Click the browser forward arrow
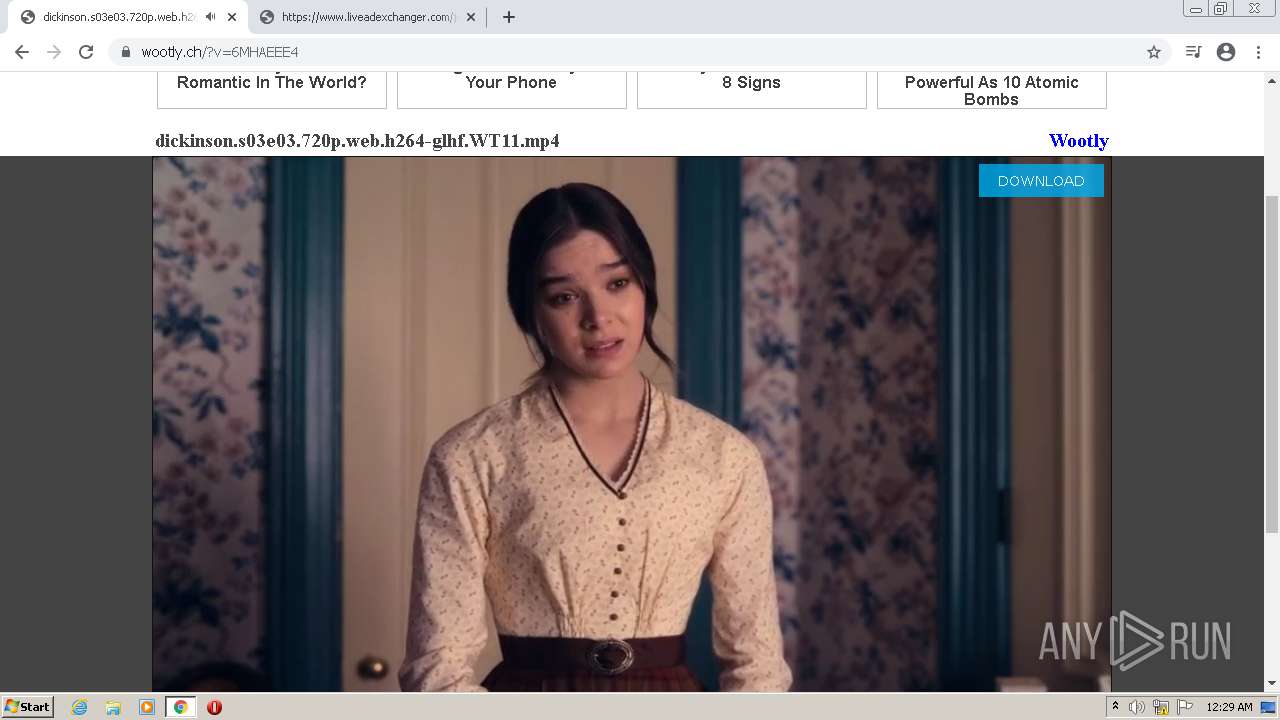The height and width of the screenshot is (720, 1280). (54, 52)
